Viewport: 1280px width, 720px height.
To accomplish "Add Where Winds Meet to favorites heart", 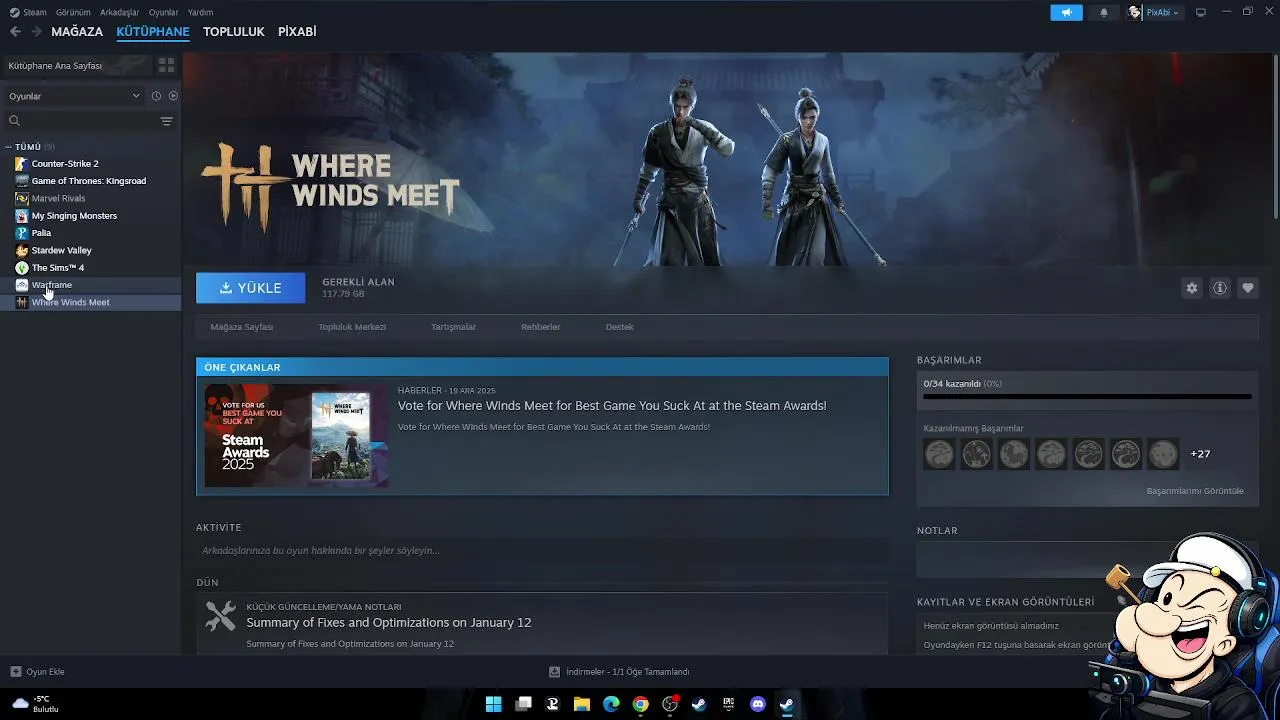I will [1248, 288].
